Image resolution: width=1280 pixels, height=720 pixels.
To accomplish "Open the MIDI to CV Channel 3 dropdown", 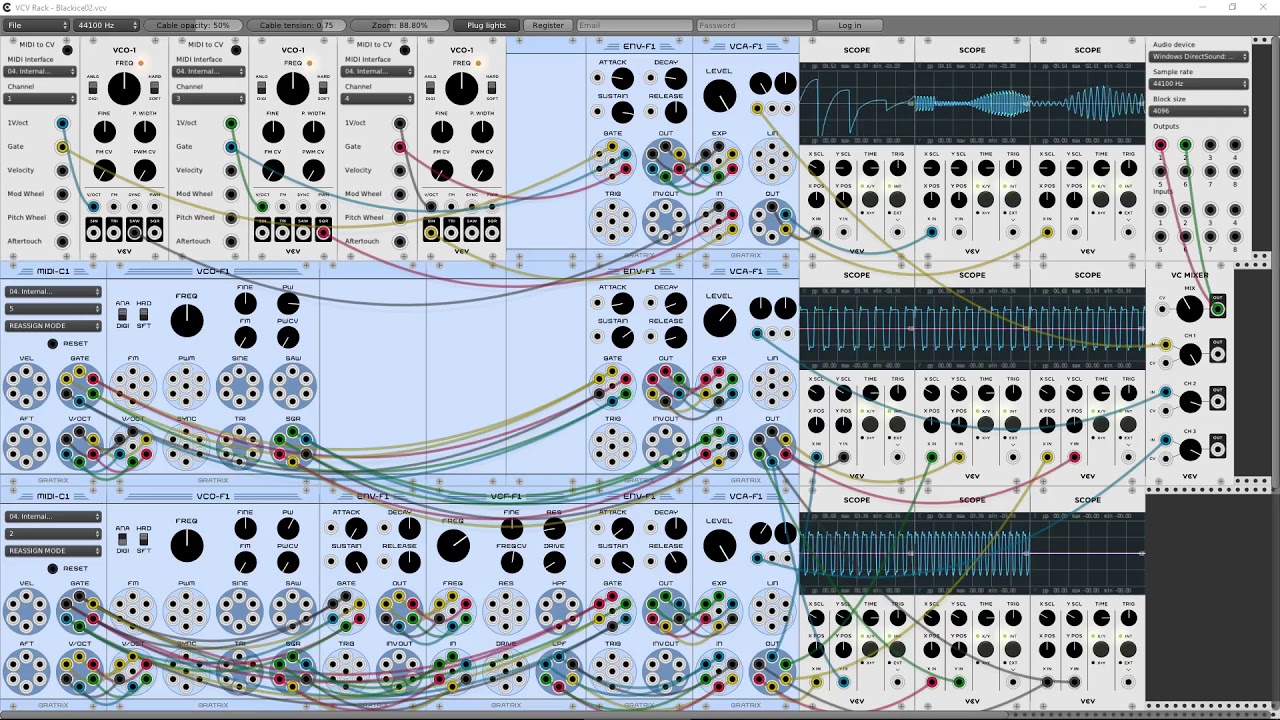I will point(210,99).
